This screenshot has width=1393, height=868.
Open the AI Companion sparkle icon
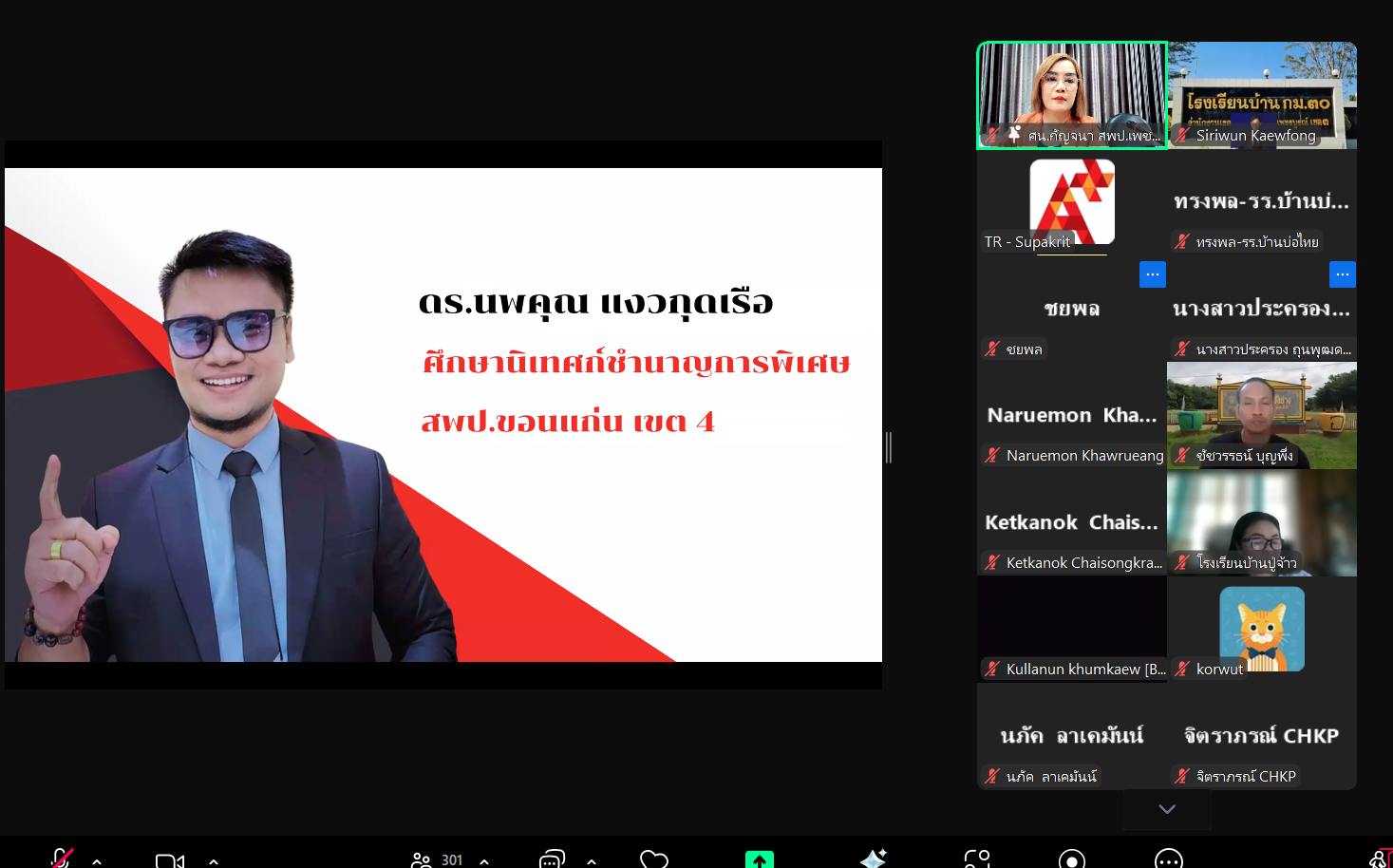tap(873, 859)
